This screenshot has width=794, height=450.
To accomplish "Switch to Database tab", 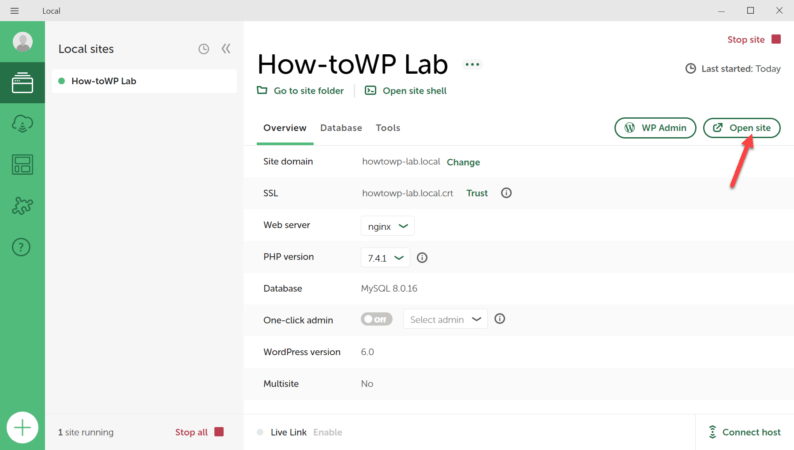I will [x=341, y=128].
